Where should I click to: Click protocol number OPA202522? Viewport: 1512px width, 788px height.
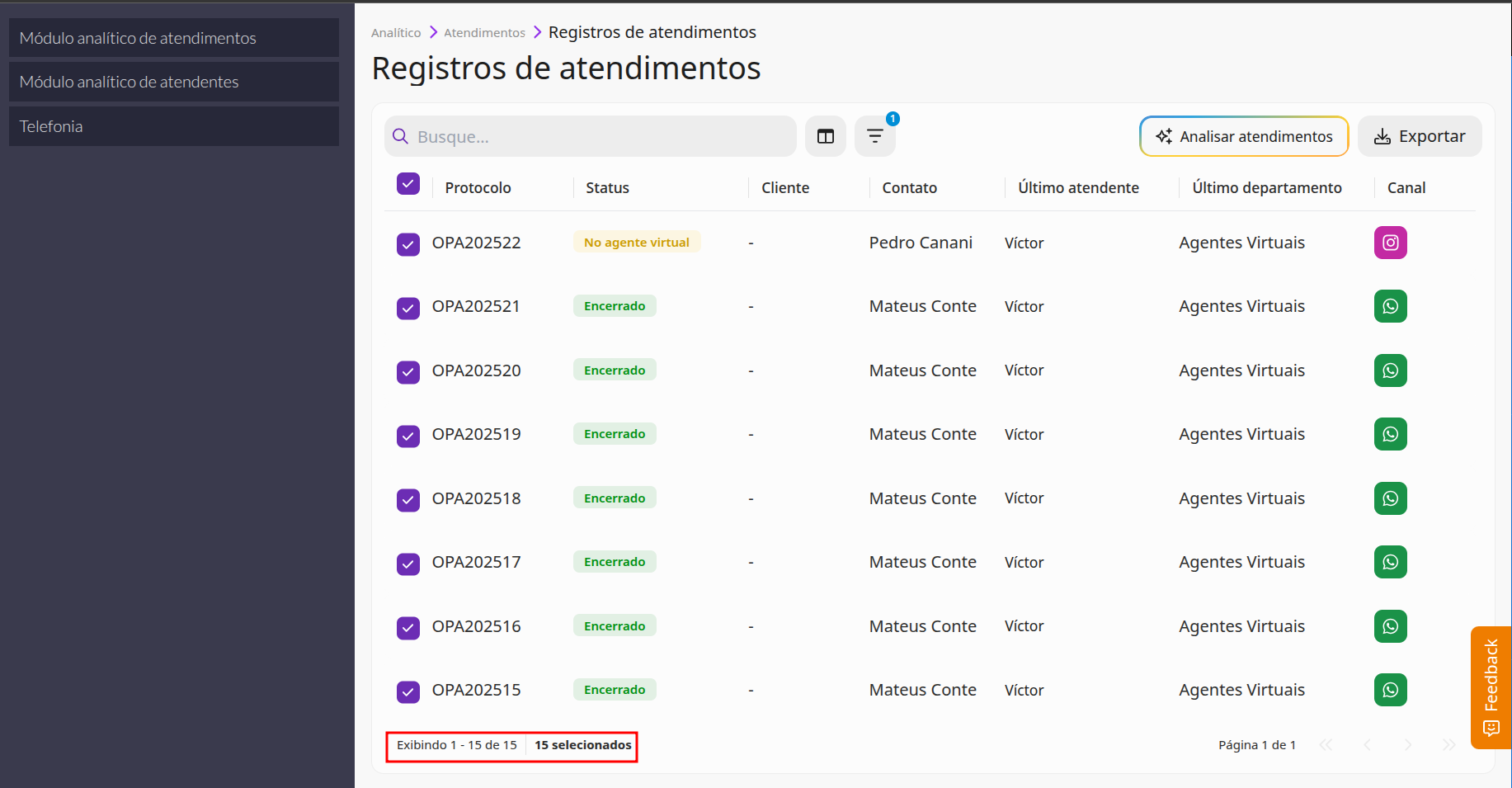(x=477, y=243)
